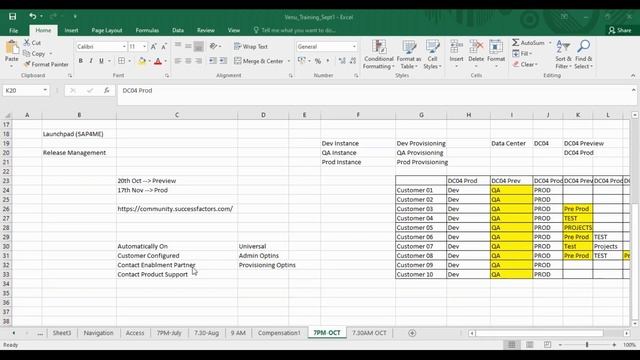The width and height of the screenshot is (640, 360).
Task: Toggle Underline formatting
Action: (101, 61)
